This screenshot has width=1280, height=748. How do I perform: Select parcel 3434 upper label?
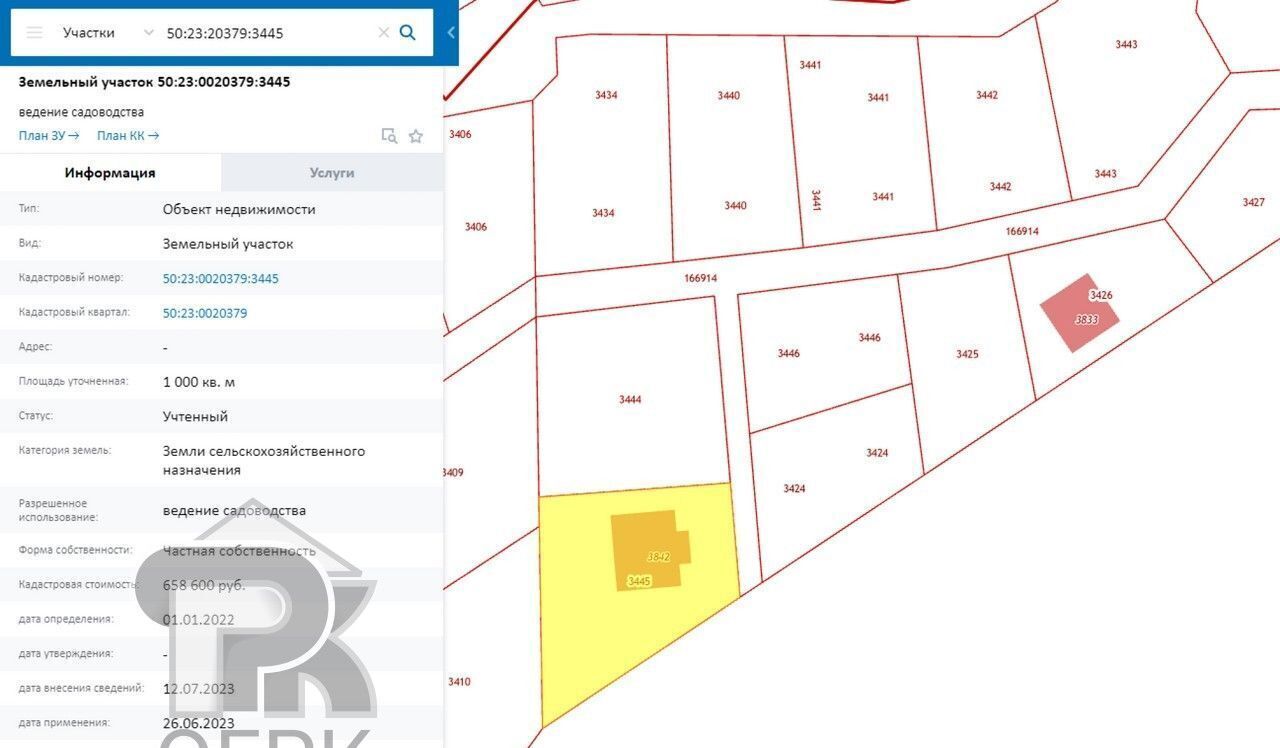pyautogui.click(x=606, y=95)
